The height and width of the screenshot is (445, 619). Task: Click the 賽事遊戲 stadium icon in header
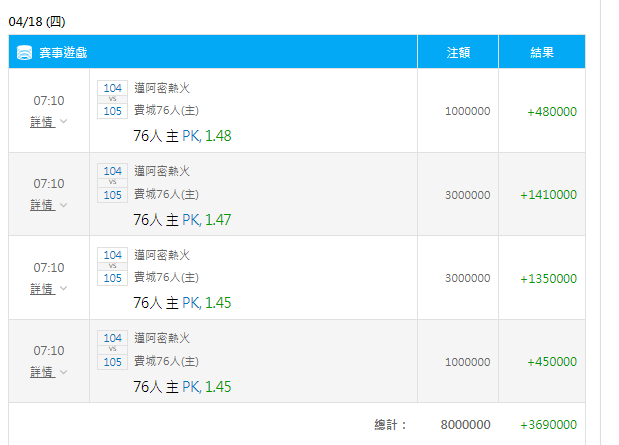pos(24,53)
